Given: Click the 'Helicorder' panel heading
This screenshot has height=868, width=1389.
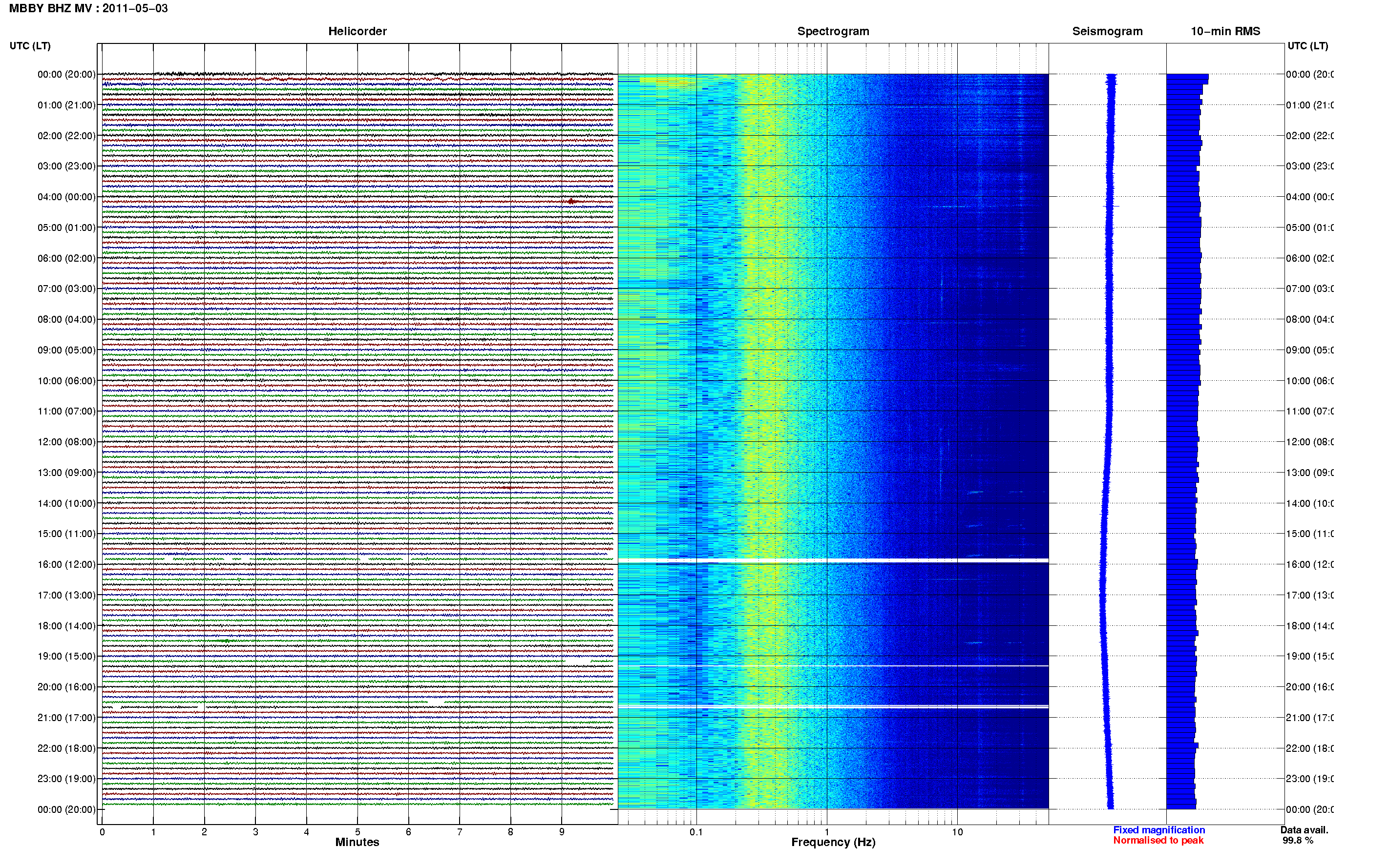Looking at the screenshot, I should pos(357,32).
